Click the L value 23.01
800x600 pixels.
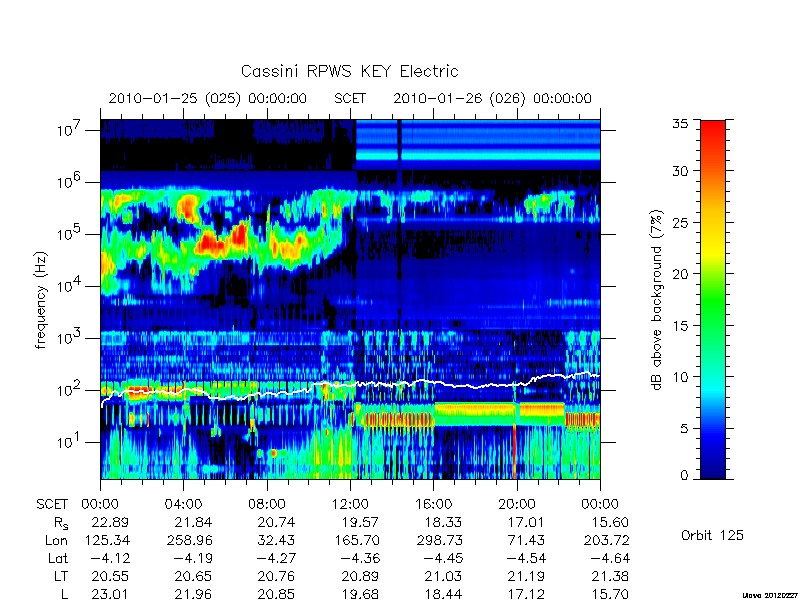110,594
